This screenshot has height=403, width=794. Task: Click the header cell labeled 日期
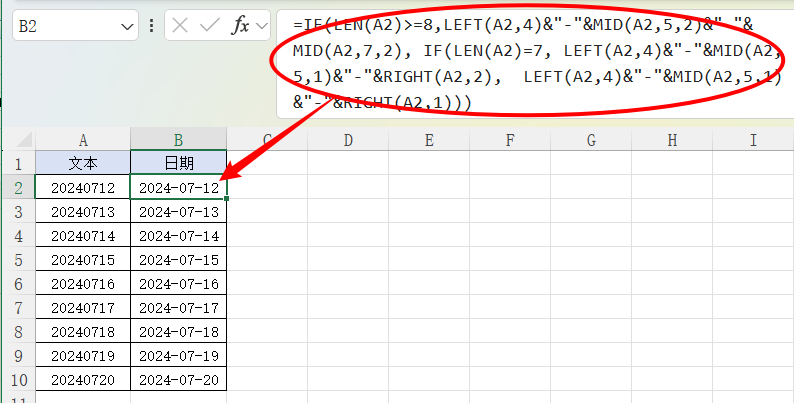tap(178, 163)
